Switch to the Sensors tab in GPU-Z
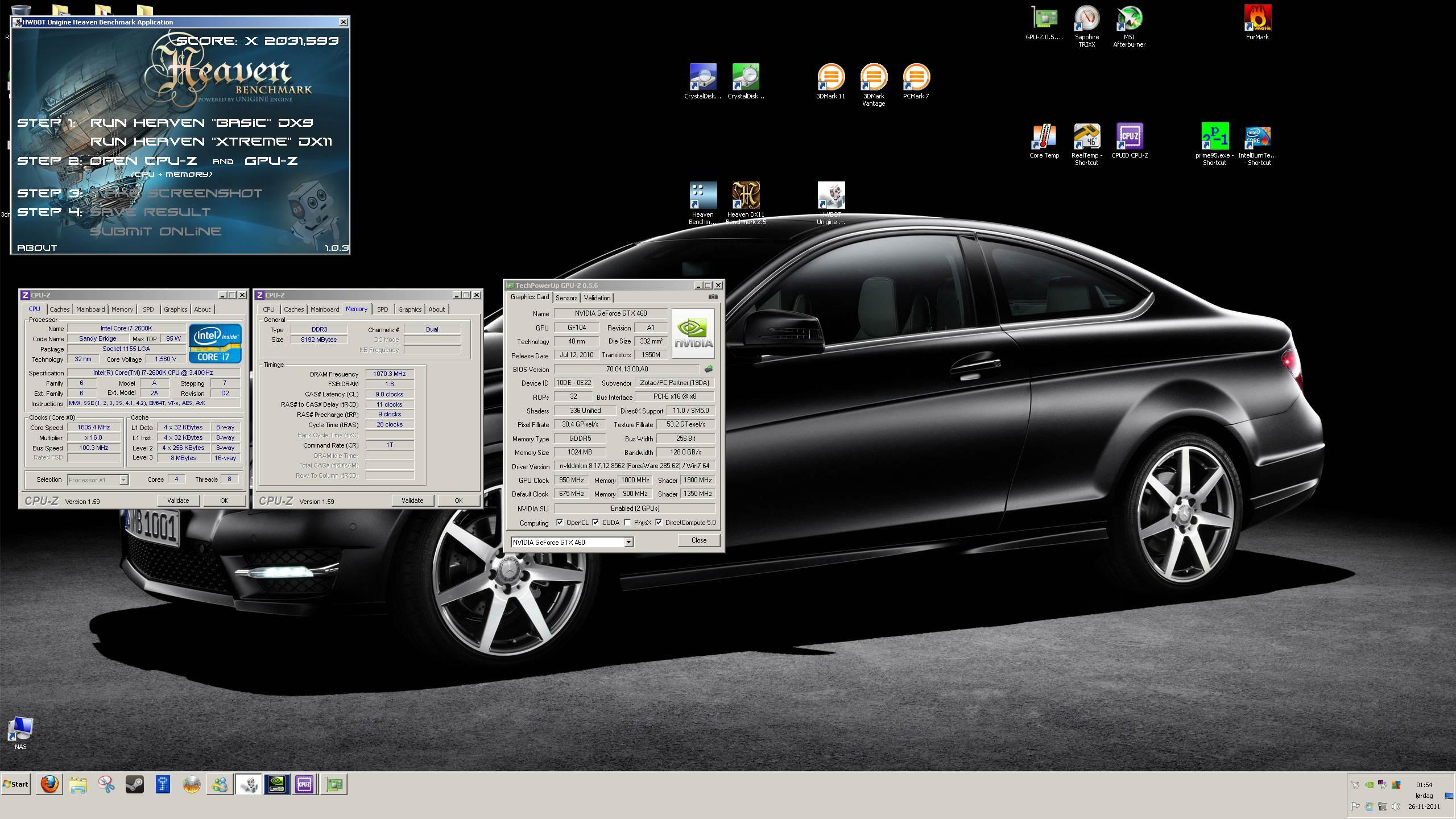1456x819 pixels. (566, 298)
